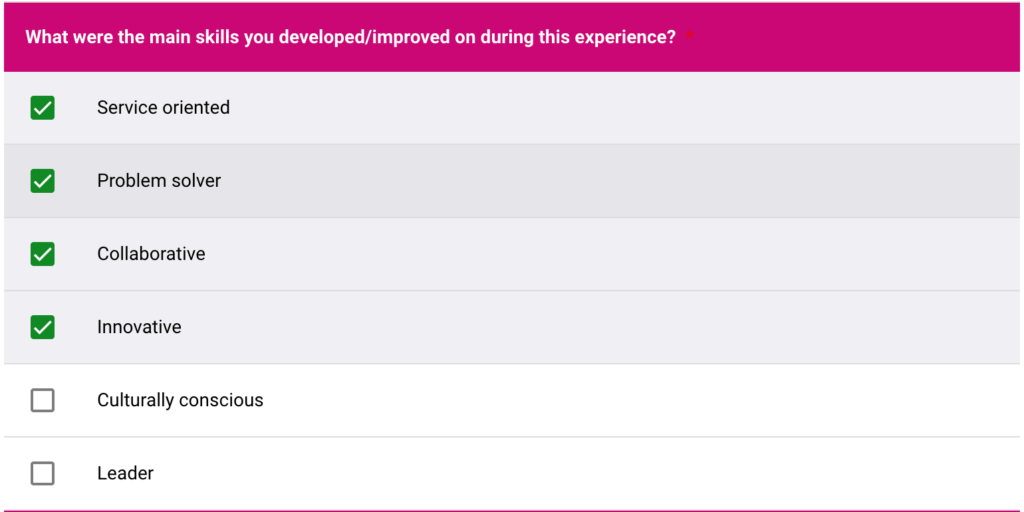Uncheck the Problem solver checkbox
The height and width of the screenshot is (512, 1024).
42,181
